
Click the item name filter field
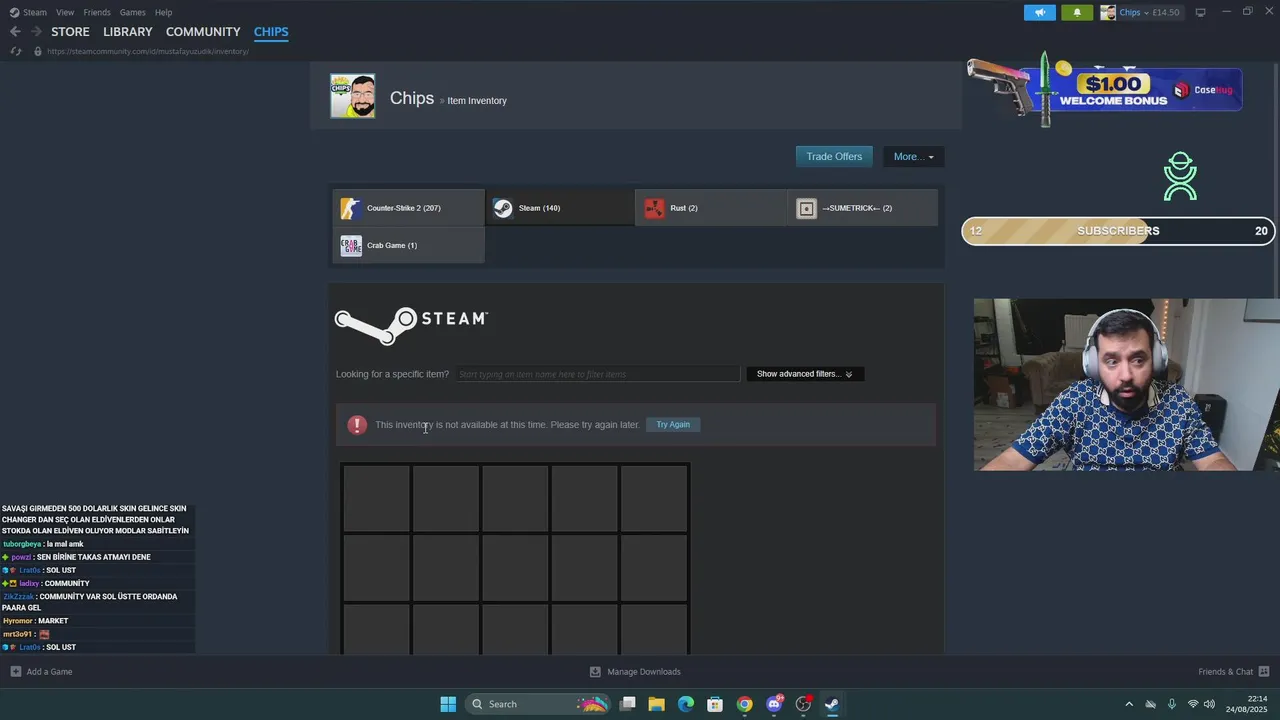pyautogui.click(x=598, y=374)
